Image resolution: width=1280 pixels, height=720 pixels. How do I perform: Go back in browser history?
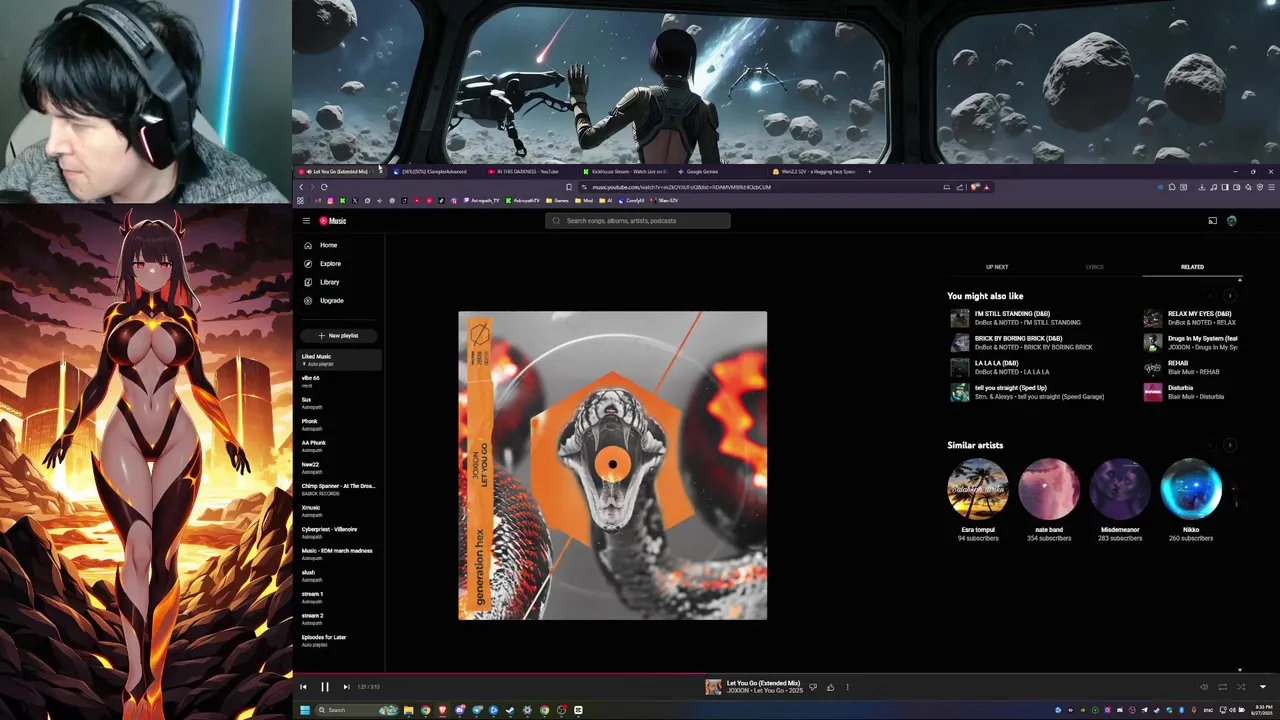301,187
